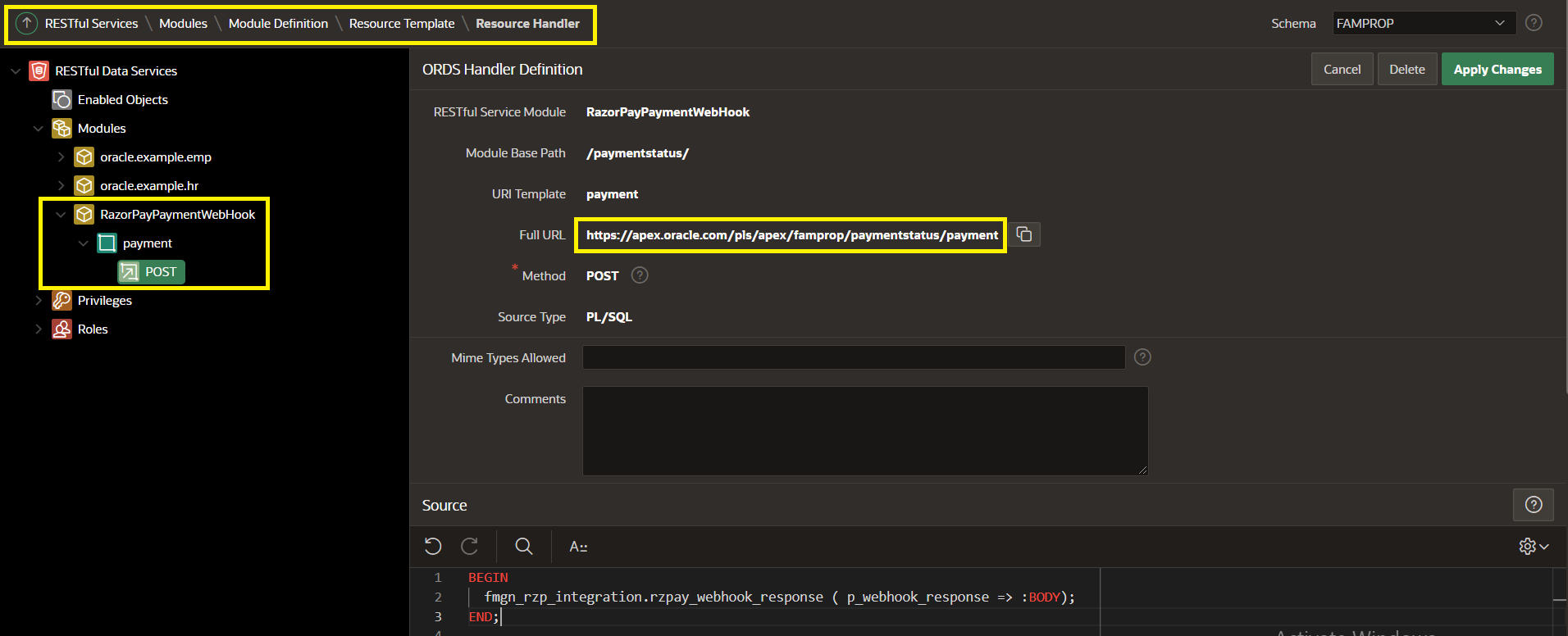The height and width of the screenshot is (636, 1568).
Task: Select Roles tree item
Action: pyautogui.click(x=93, y=329)
